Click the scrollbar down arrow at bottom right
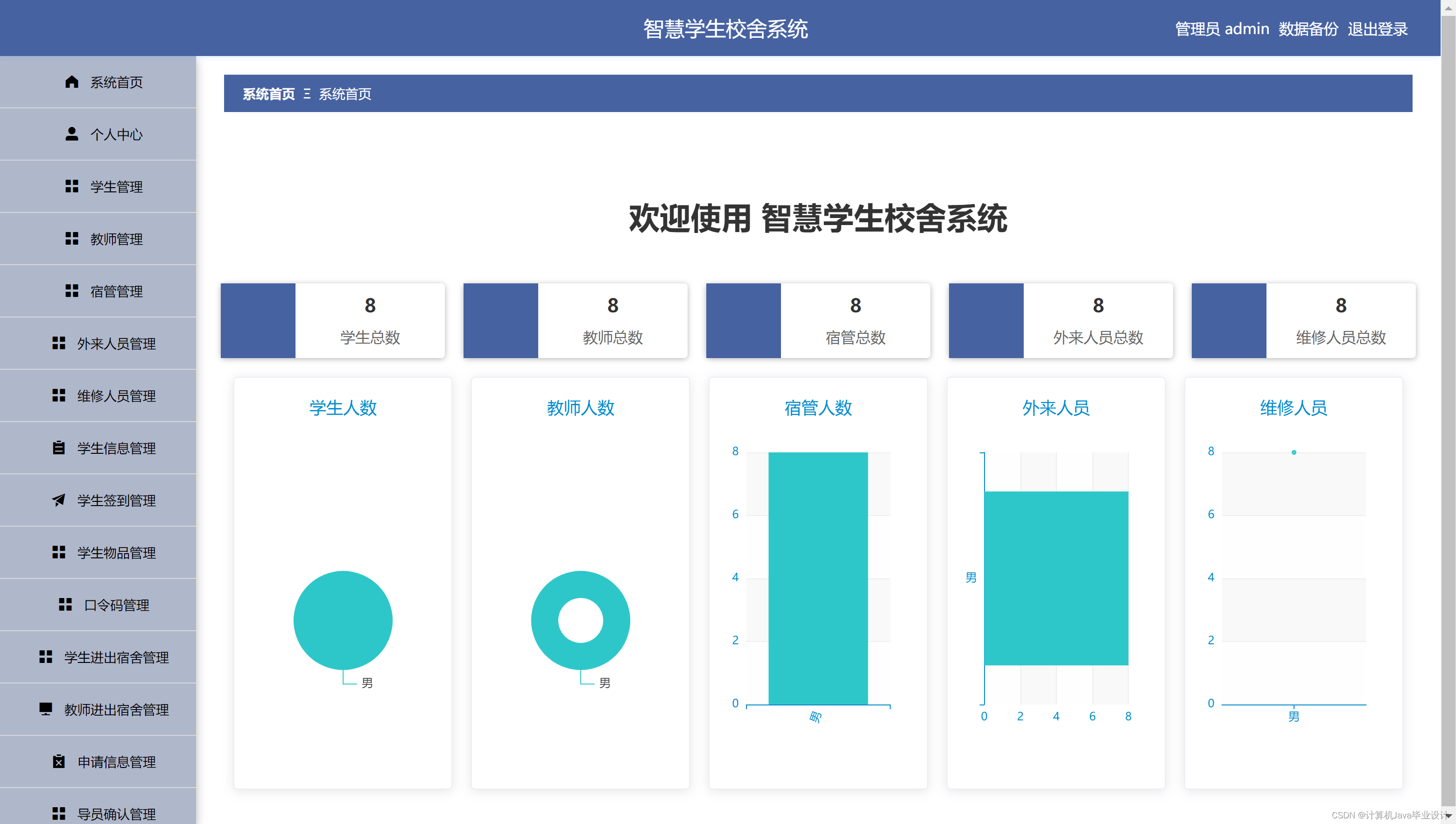The width and height of the screenshot is (1456, 824). coord(1448,816)
